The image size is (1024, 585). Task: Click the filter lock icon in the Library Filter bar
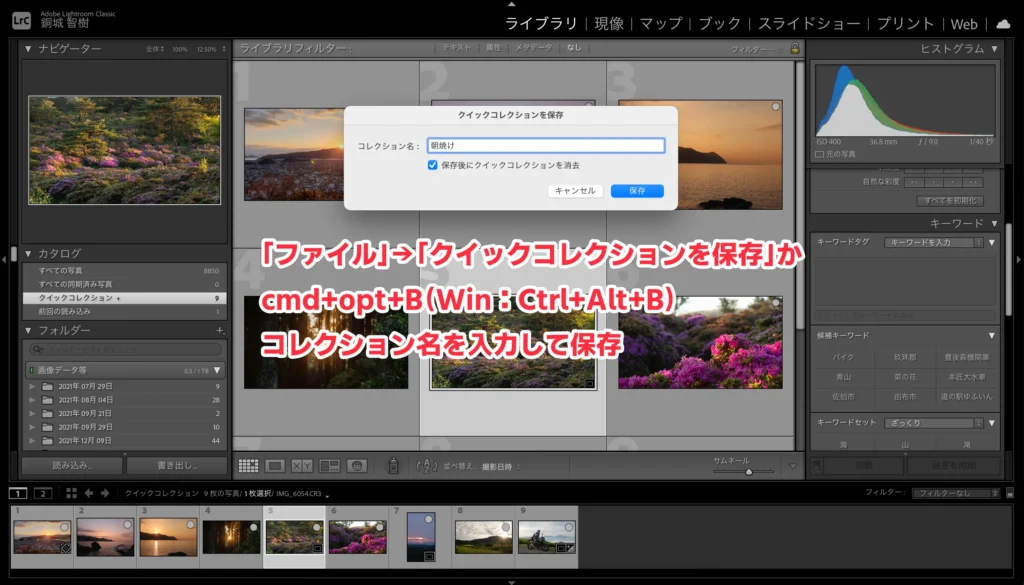pyautogui.click(x=795, y=46)
